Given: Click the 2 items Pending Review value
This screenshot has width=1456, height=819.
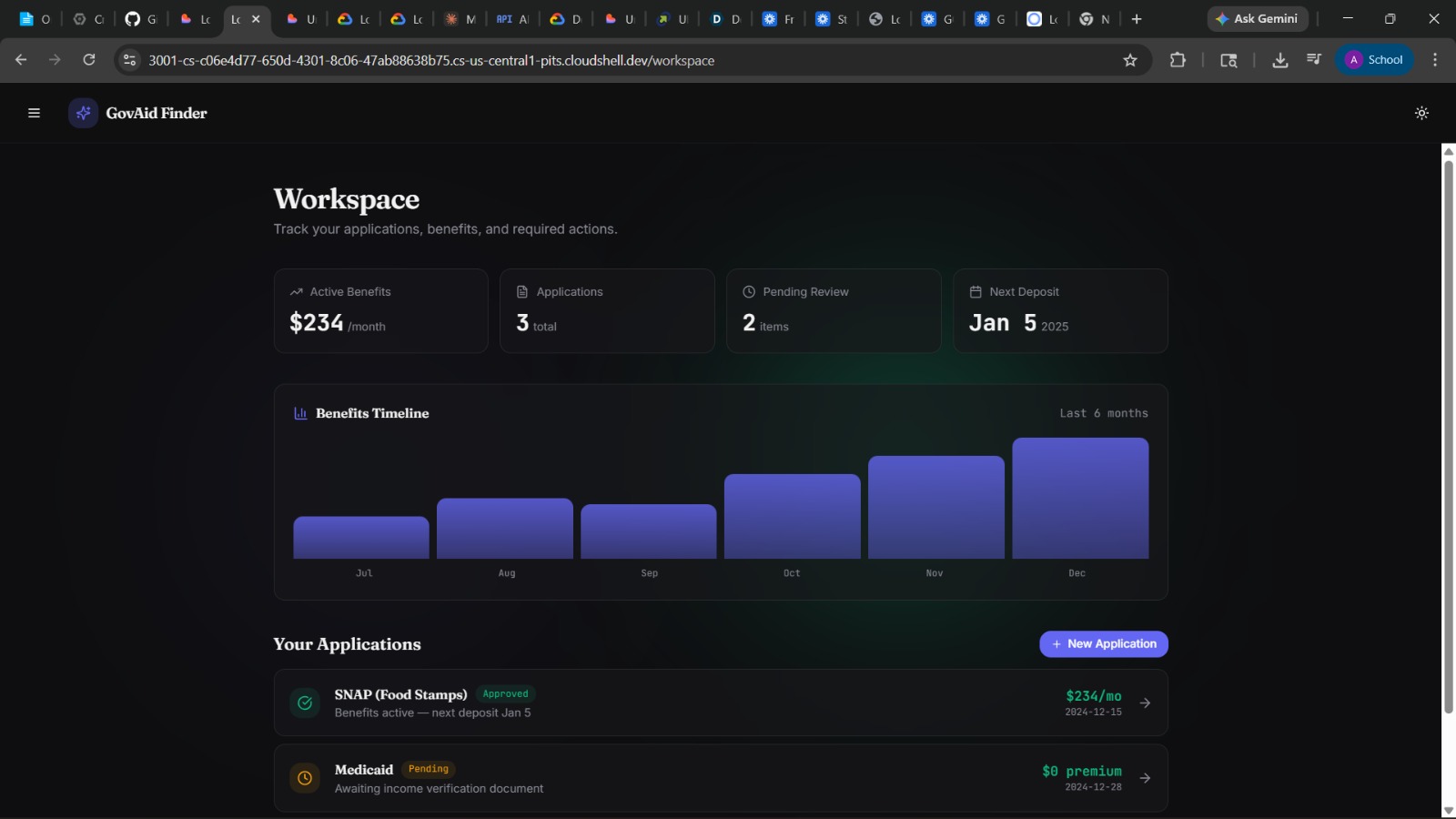Looking at the screenshot, I should pyautogui.click(x=765, y=323).
